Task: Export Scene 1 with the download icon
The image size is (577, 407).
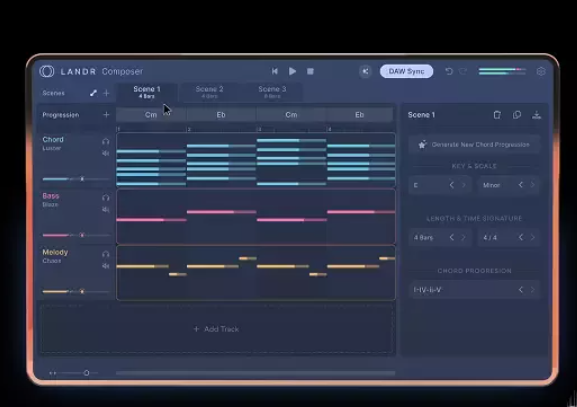Action: point(537,115)
